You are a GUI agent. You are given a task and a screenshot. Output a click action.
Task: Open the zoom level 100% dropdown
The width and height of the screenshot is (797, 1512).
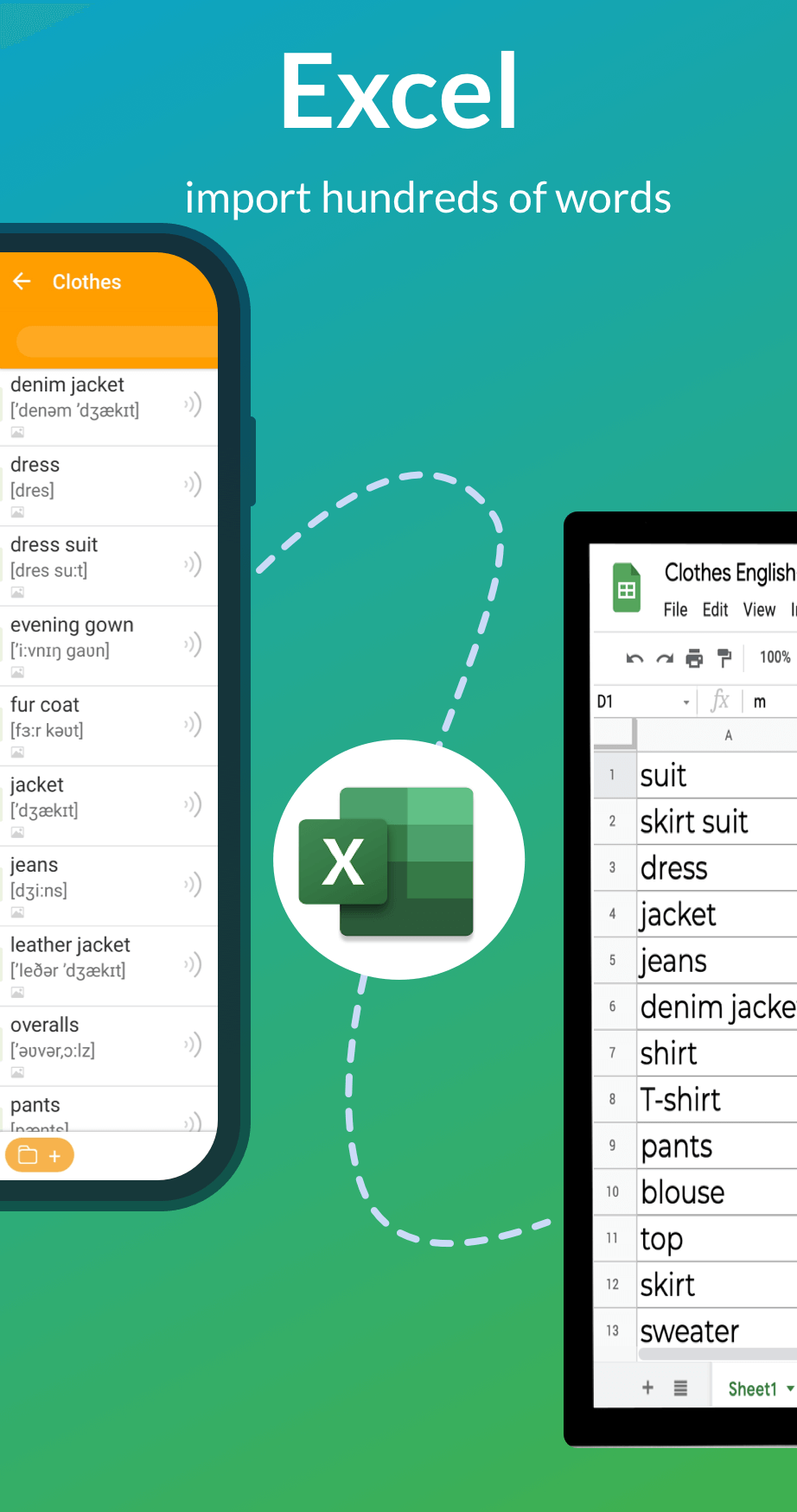coord(775,658)
